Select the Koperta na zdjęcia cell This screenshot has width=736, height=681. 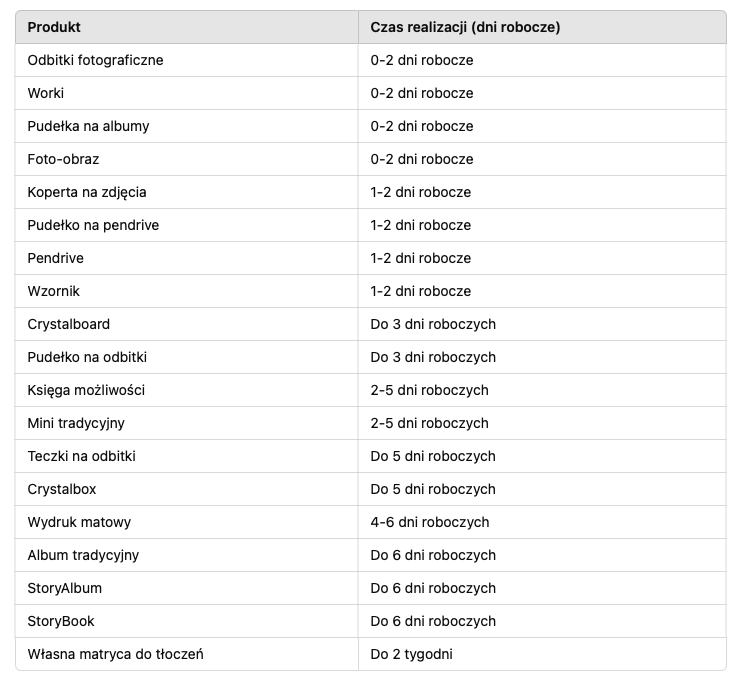point(87,192)
